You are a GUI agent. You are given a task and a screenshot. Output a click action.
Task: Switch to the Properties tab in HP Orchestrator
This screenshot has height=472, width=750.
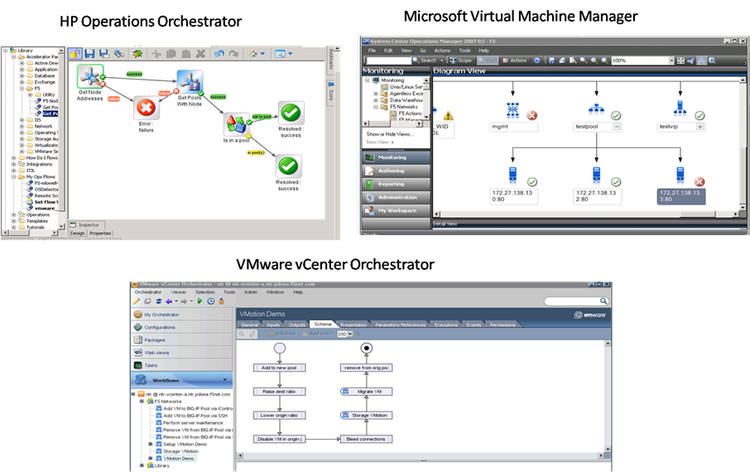pos(100,233)
